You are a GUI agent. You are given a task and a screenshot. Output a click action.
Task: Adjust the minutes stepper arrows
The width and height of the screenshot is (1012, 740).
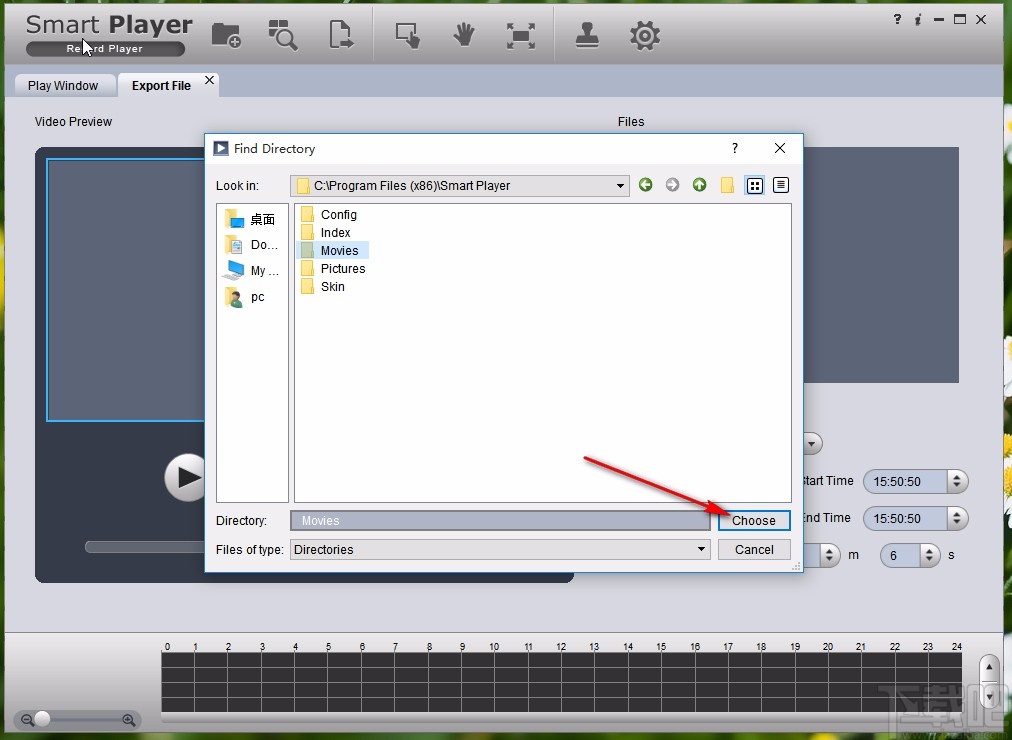[x=829, y=555]
